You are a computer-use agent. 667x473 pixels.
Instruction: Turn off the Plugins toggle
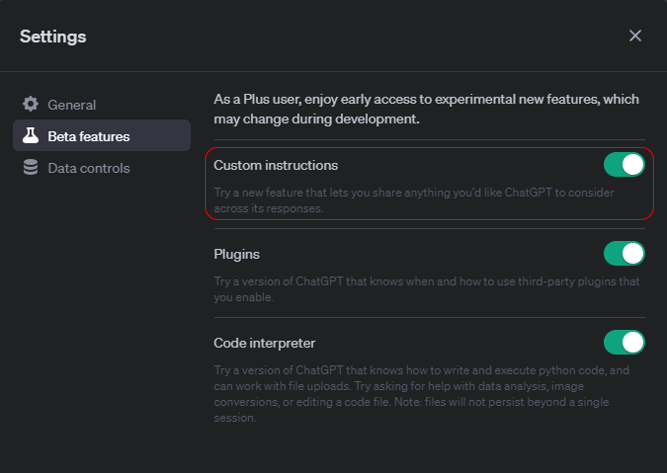tap(624, 254)
